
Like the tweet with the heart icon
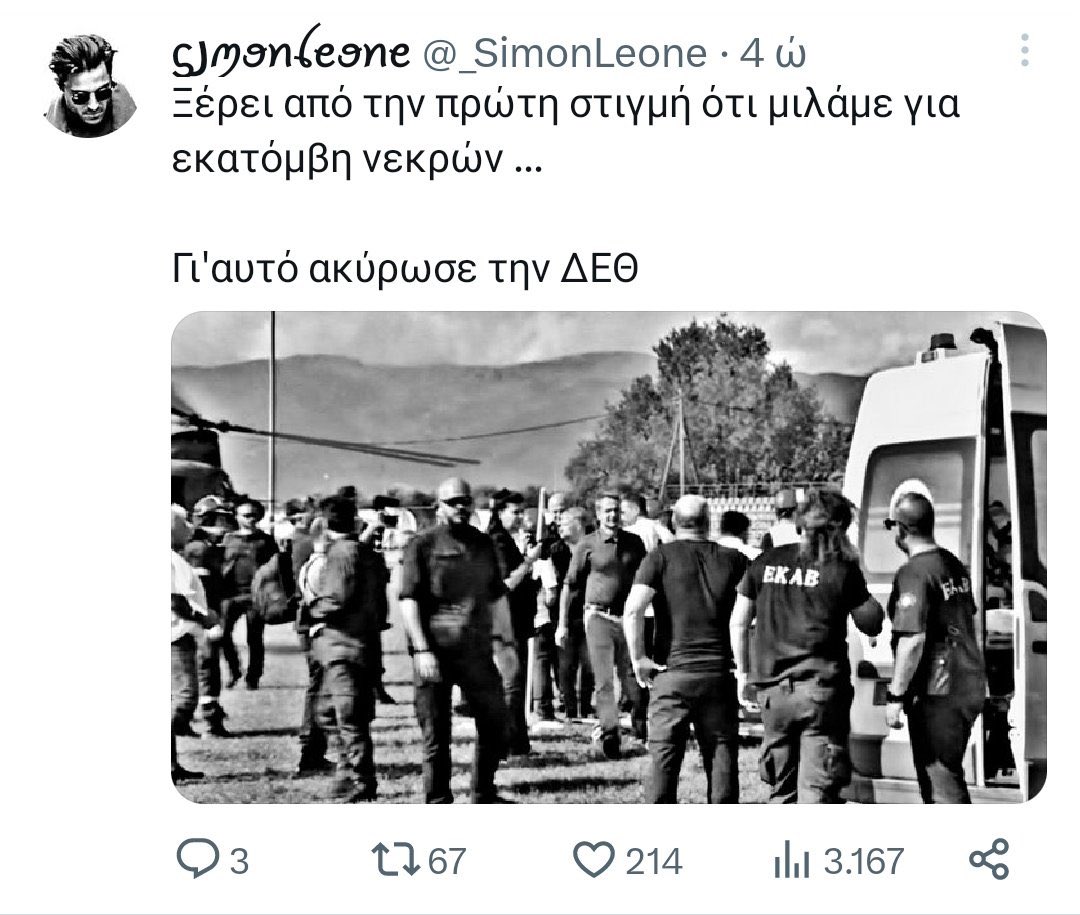click(x=594, y=860)
